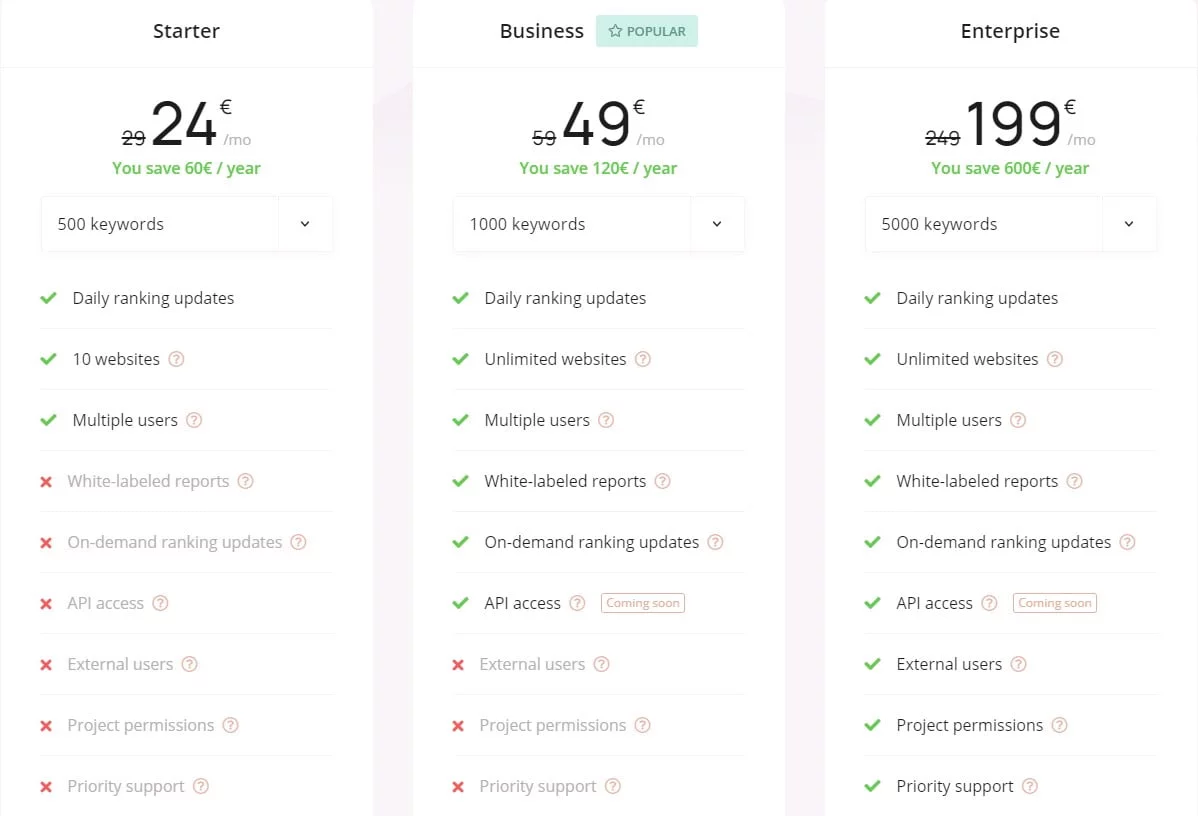Viewport: 1198px width, 816px height.
Task: Click the Business plan Coming soon badge
Action: 643,603
